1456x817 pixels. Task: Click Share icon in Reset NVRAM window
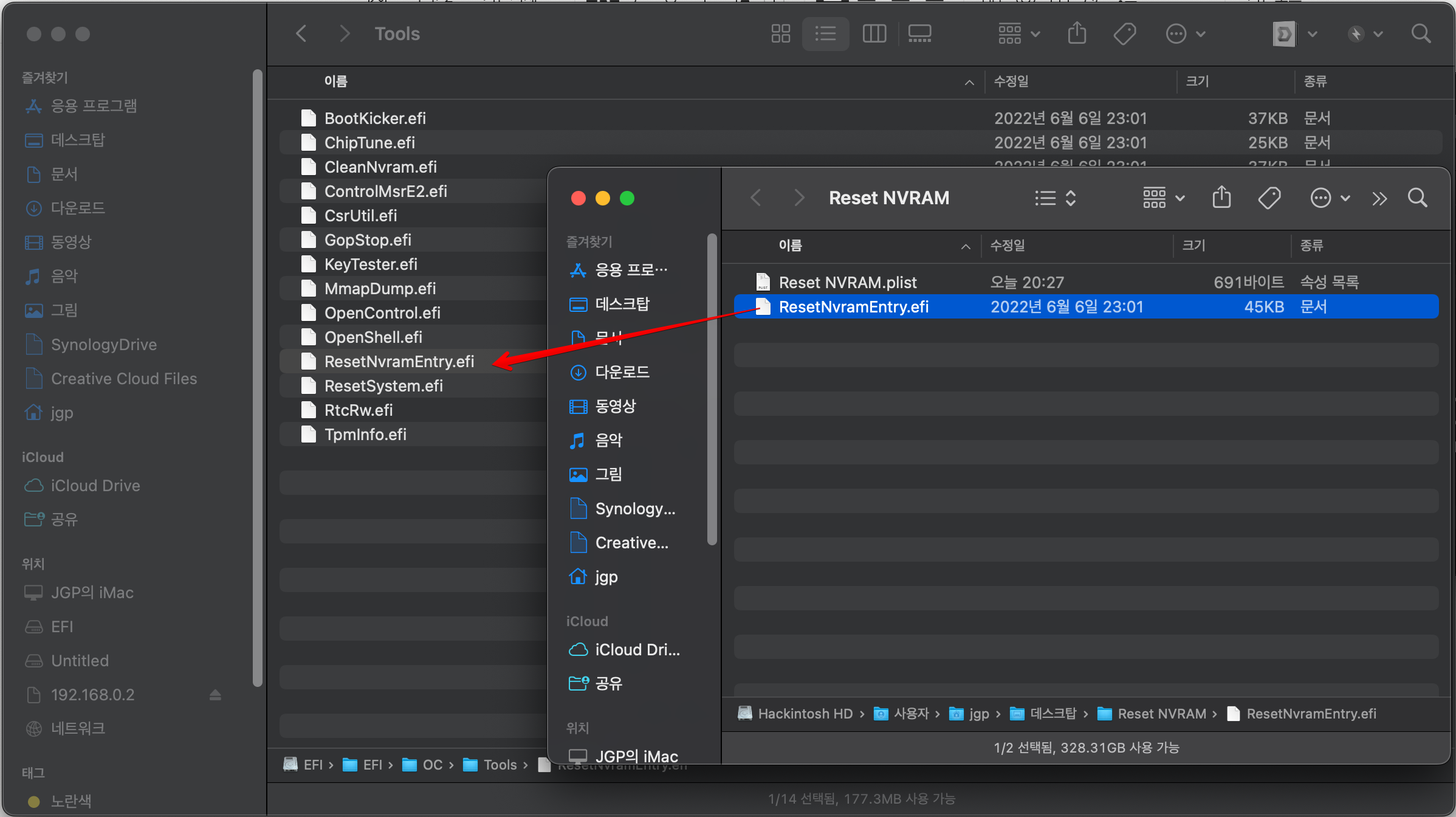pos(1221,198)
